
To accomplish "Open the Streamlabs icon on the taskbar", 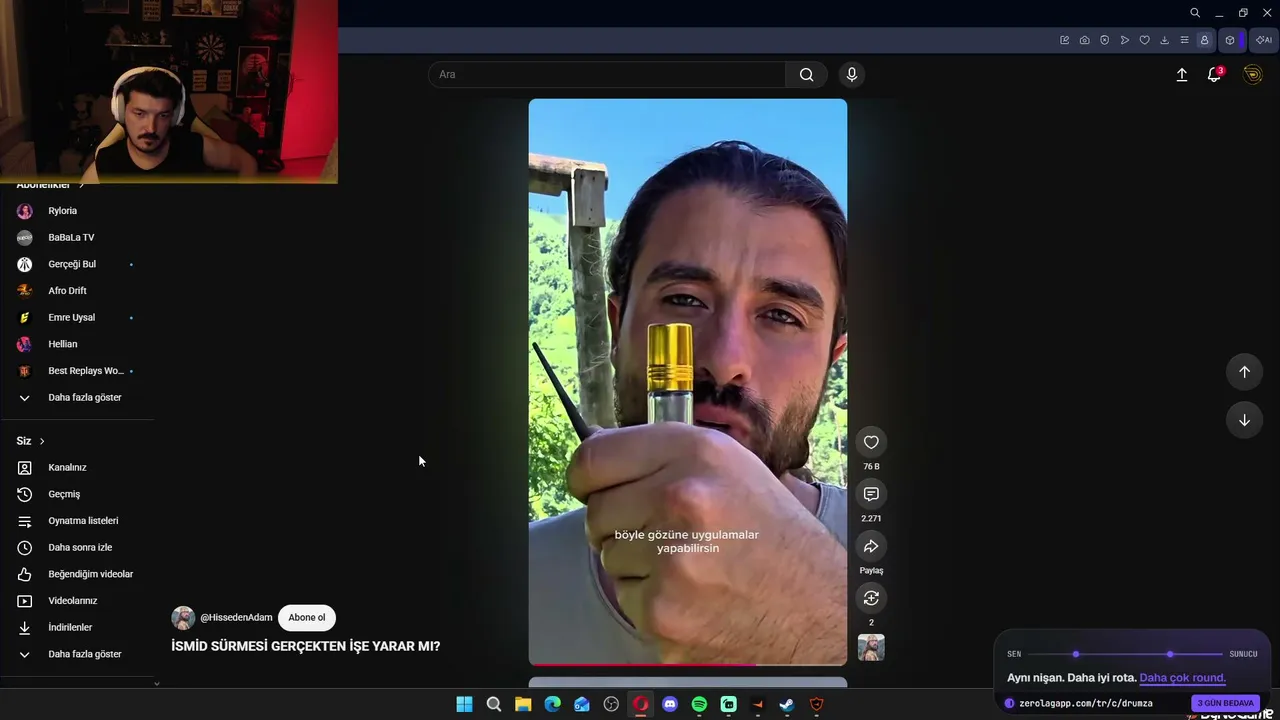I will (729, 704).
